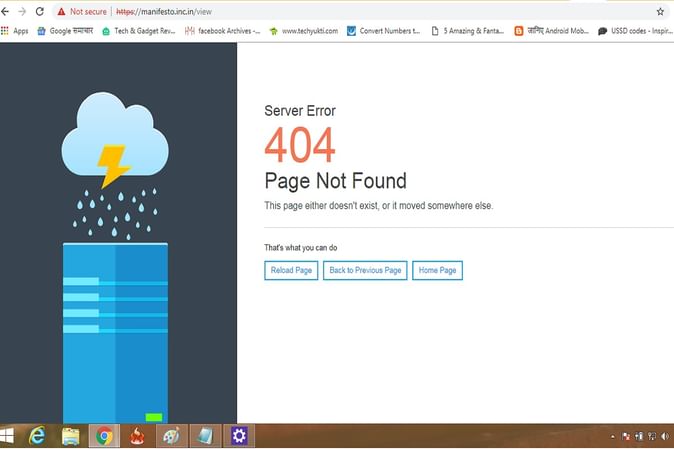Image resolution: width=674 pixels, height=449 pixels.
Task: Show hidden system tray icons
Action: point(612,437)
